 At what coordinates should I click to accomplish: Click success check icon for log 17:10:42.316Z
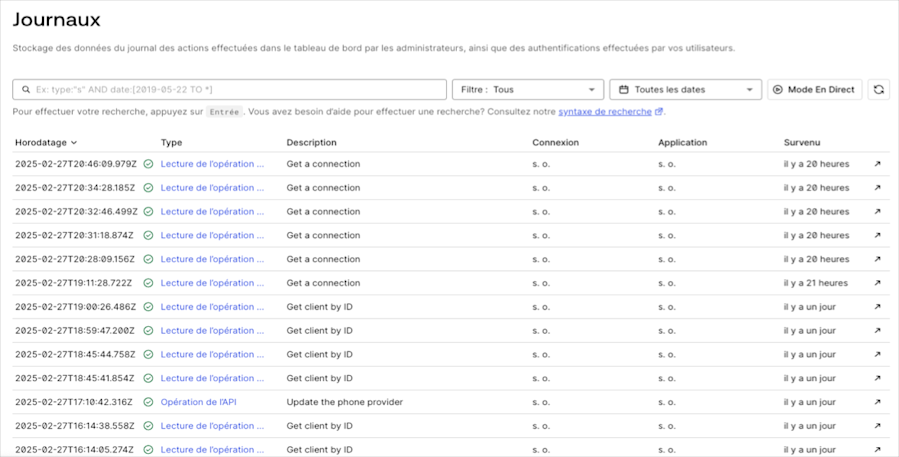click(148, 402)
